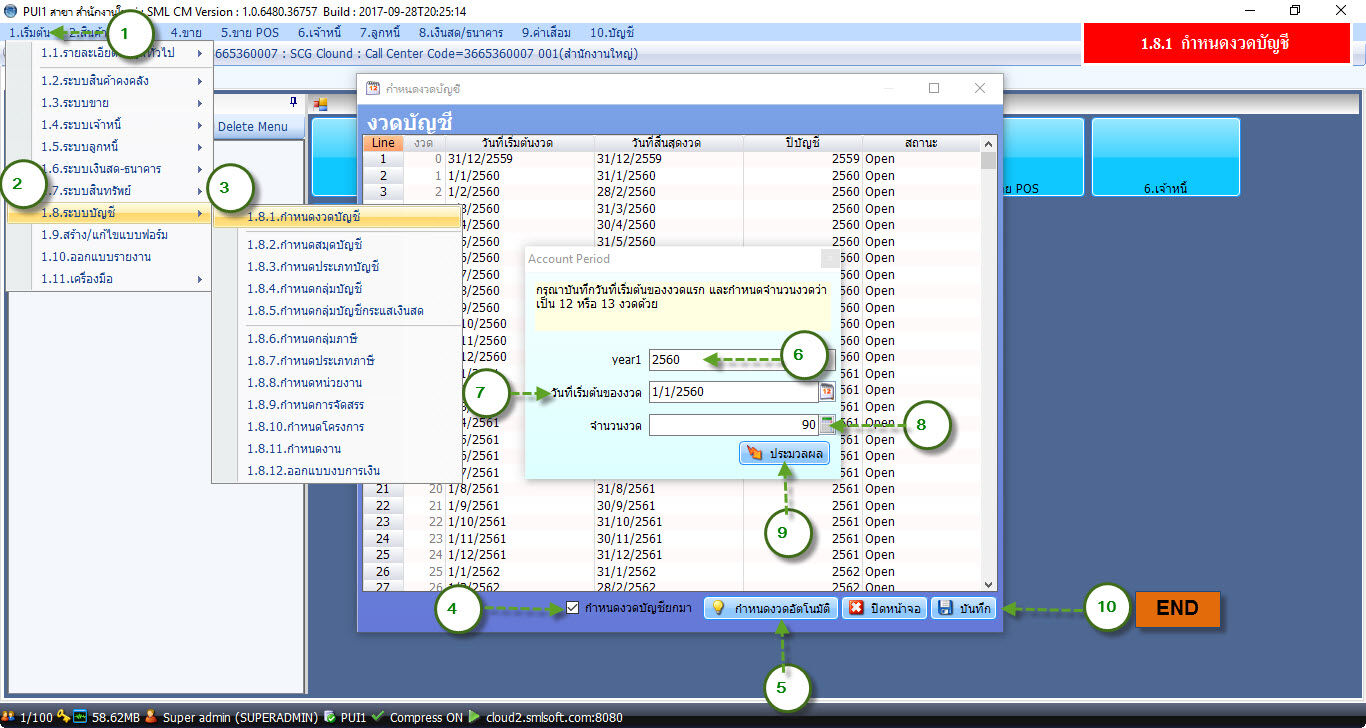Click the 6.เจ้าหนี้ tile
This screenshot has width=1366, height=728.
point(1165,157)
